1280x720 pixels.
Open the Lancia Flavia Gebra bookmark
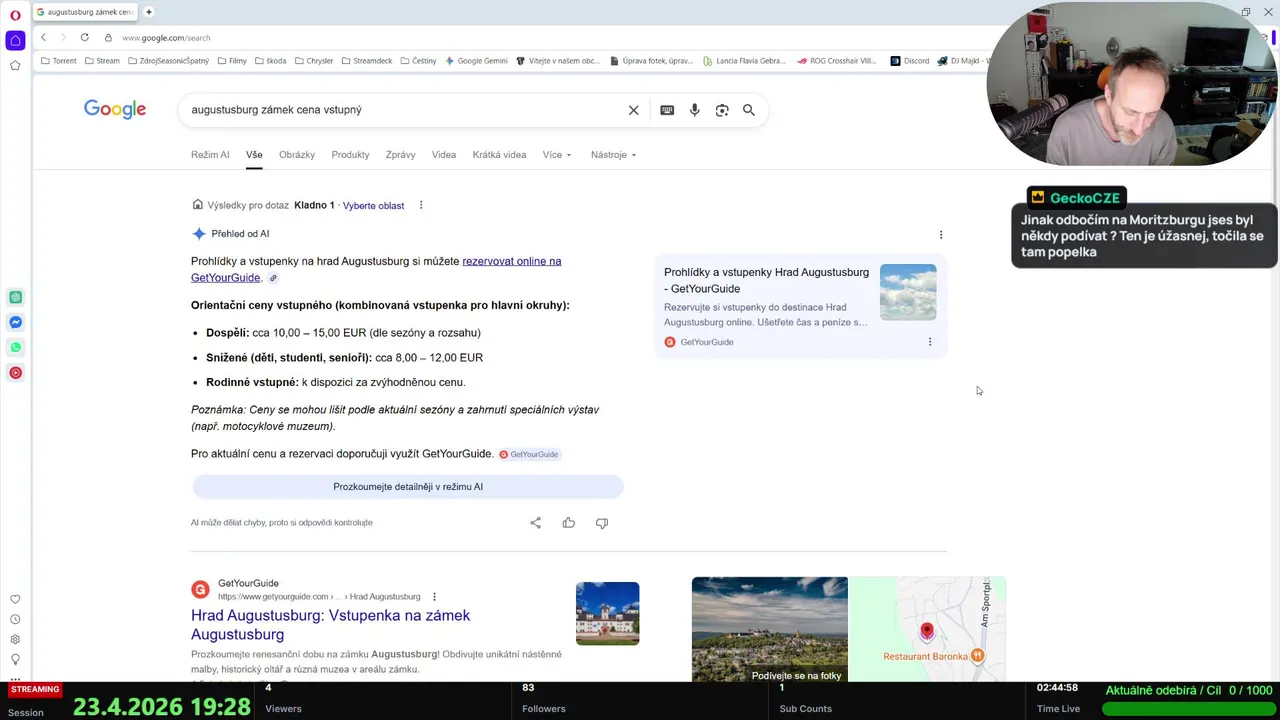tap(744, 61)
